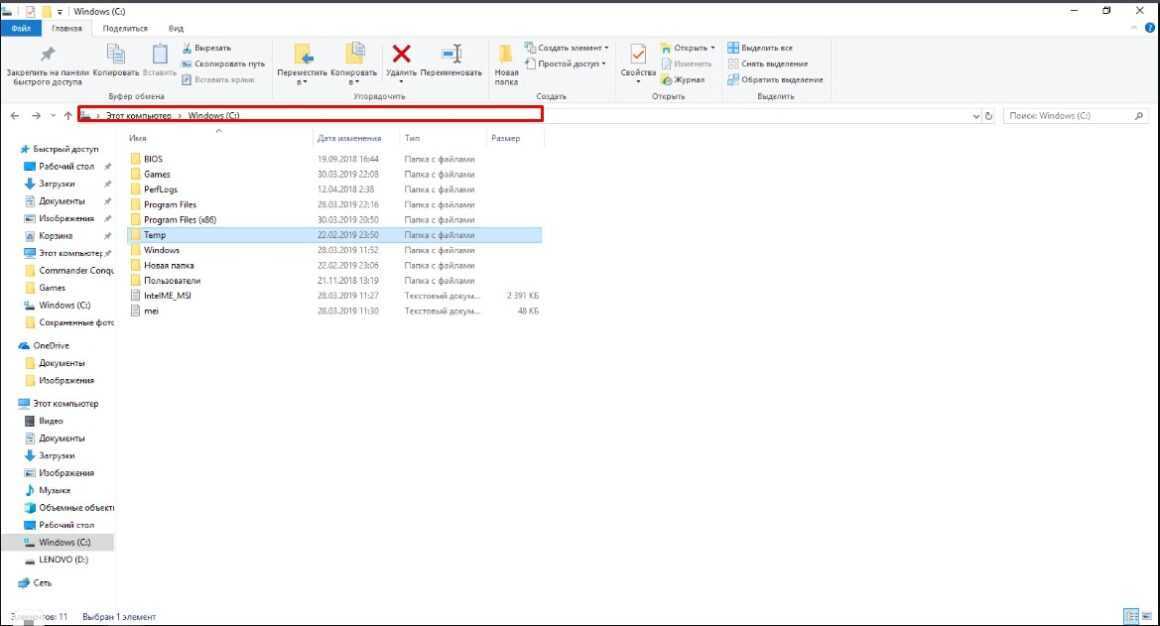Click the Rename (Переименовать) ribbon icon

pyautogui.click(x=451, y=54)
